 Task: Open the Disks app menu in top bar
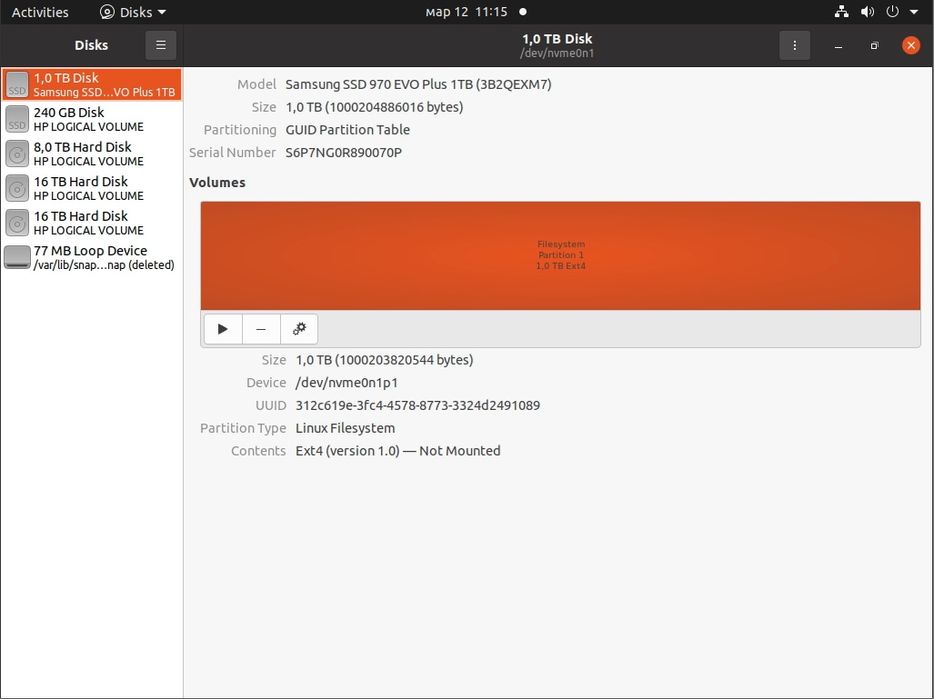tap(132, 12)
